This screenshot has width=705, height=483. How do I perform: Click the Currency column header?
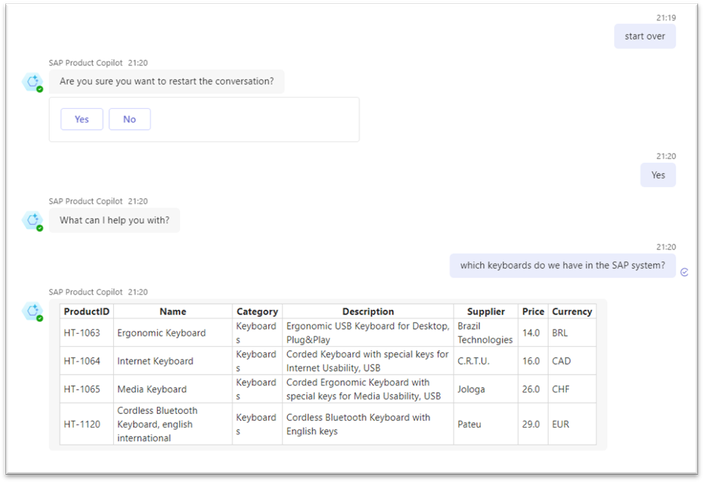click(x=572, y=311)
